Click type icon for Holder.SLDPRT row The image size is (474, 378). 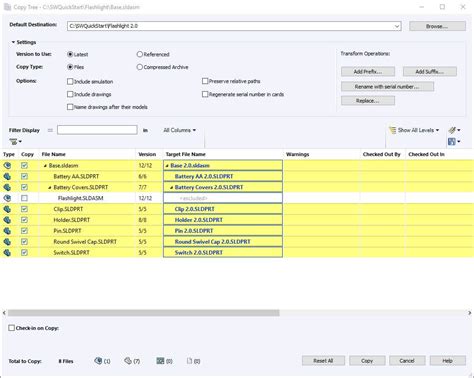pos(7,220)
